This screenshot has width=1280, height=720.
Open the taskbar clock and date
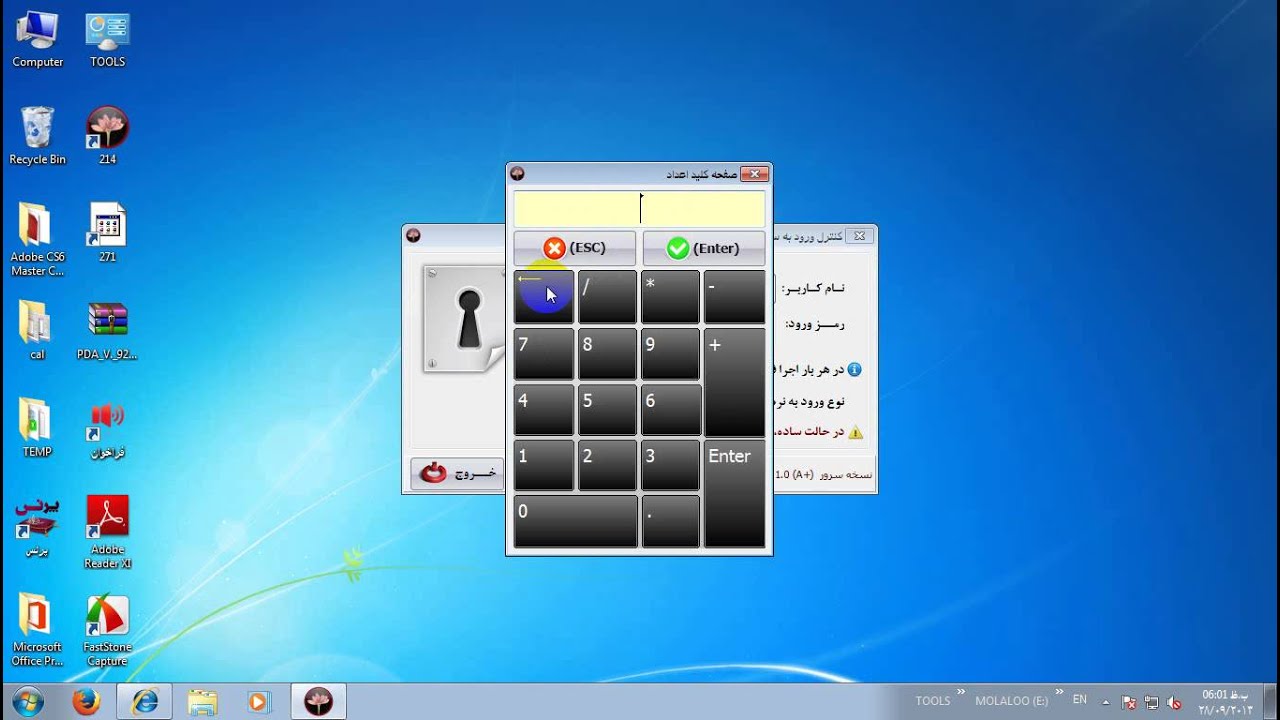(x=1226, y=701)
